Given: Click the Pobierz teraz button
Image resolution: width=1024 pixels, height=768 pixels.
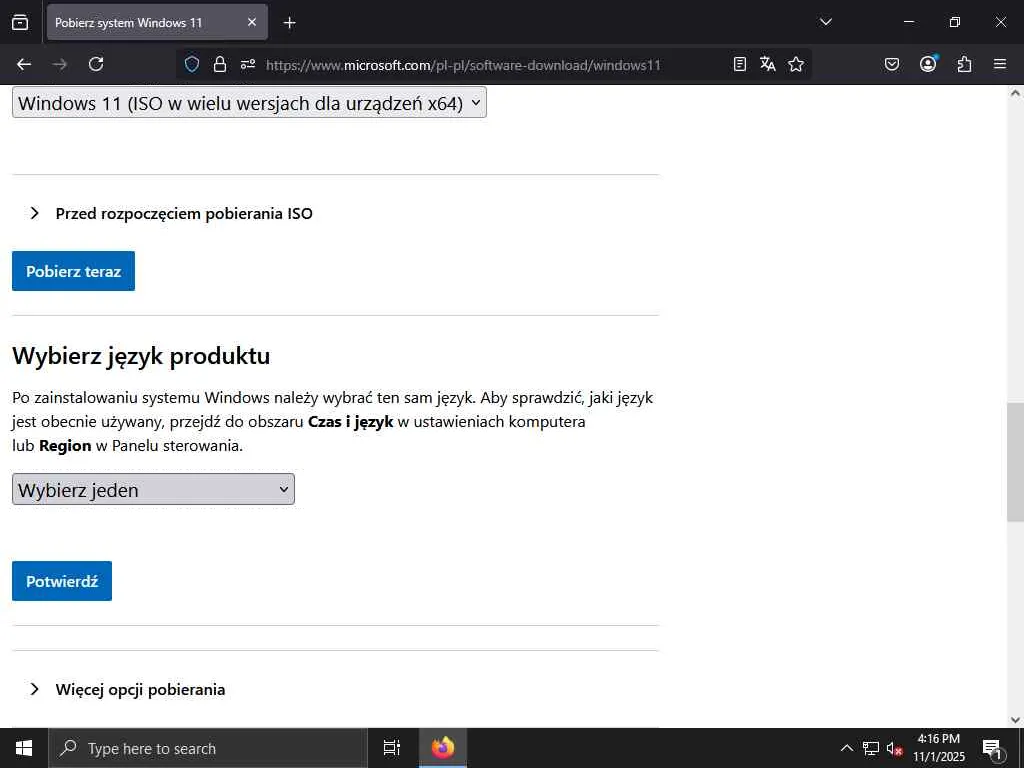Looking at the screenshot, I should pyautogui.click(x=73, y=271).
